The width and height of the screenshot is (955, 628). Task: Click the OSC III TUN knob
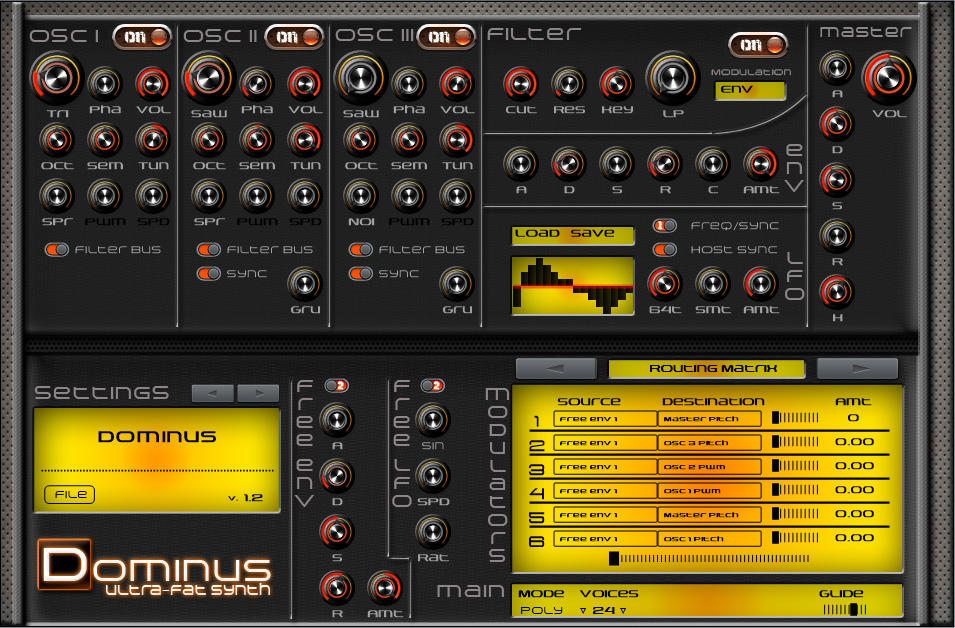(x=456, y=139)
